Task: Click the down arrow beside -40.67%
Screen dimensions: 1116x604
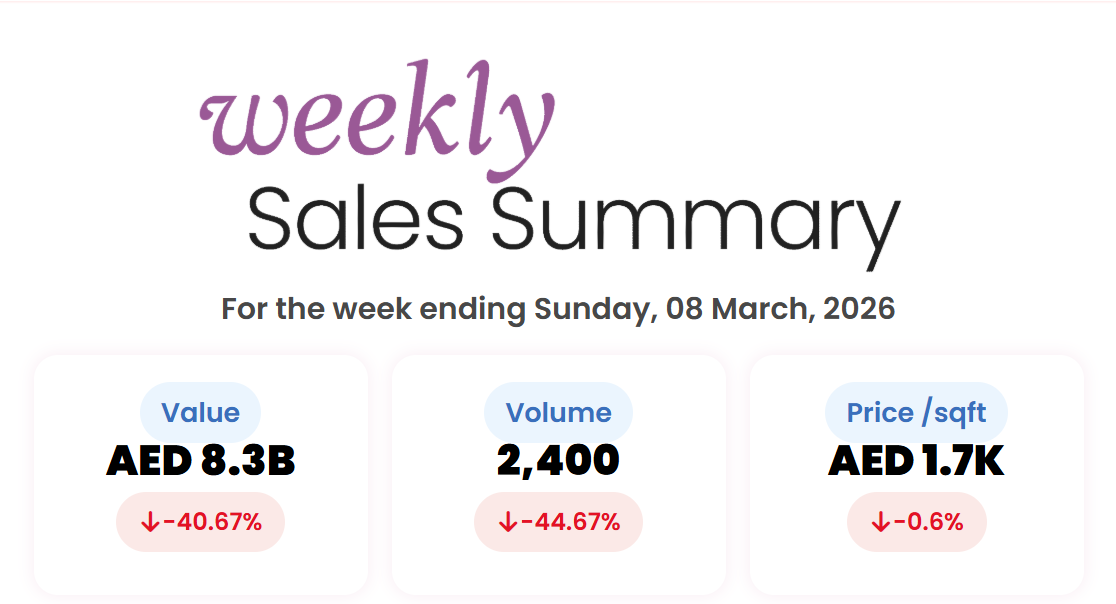Action: pos(150,522)
